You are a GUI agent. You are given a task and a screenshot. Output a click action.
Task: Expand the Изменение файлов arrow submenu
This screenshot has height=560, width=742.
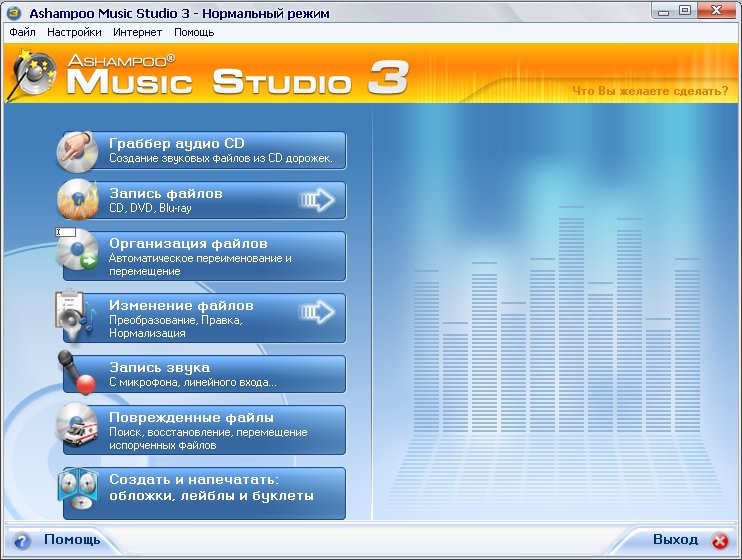click(317, 313)
